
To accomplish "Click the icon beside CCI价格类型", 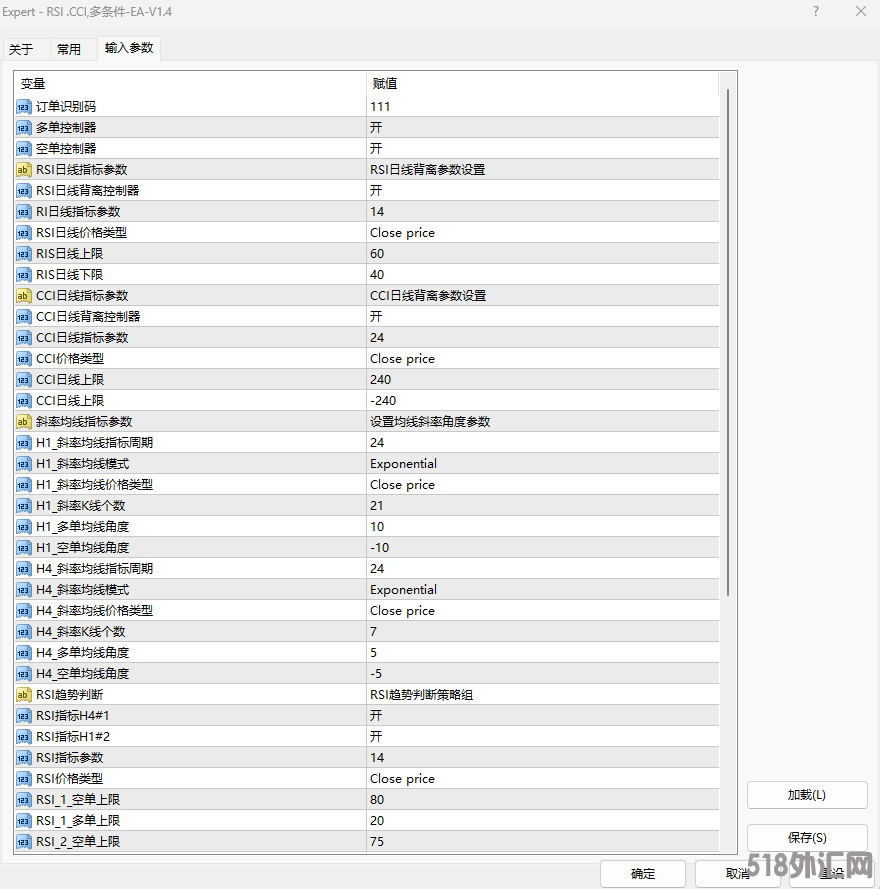I will tap(23, 358).
